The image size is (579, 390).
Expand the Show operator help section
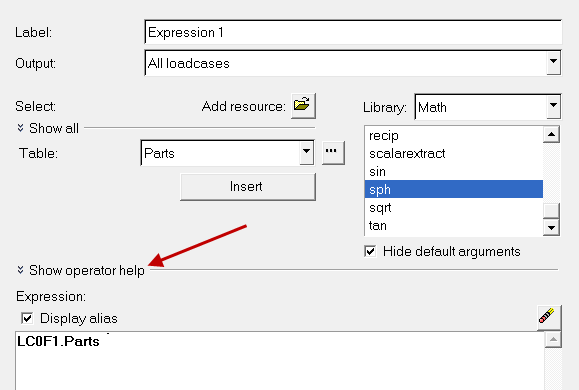(x=81, y=270)
